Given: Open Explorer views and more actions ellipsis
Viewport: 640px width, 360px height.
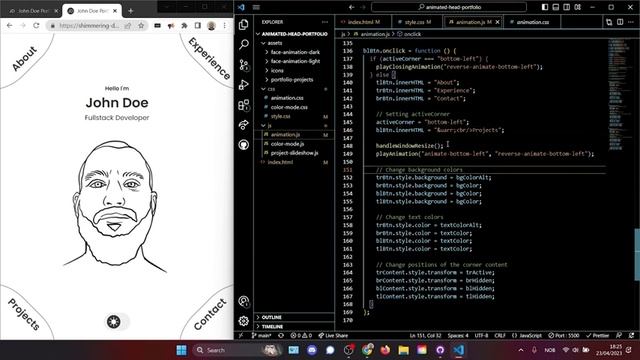Looking at the screenshot, I should pyautogui.click(x=325, y=22).
